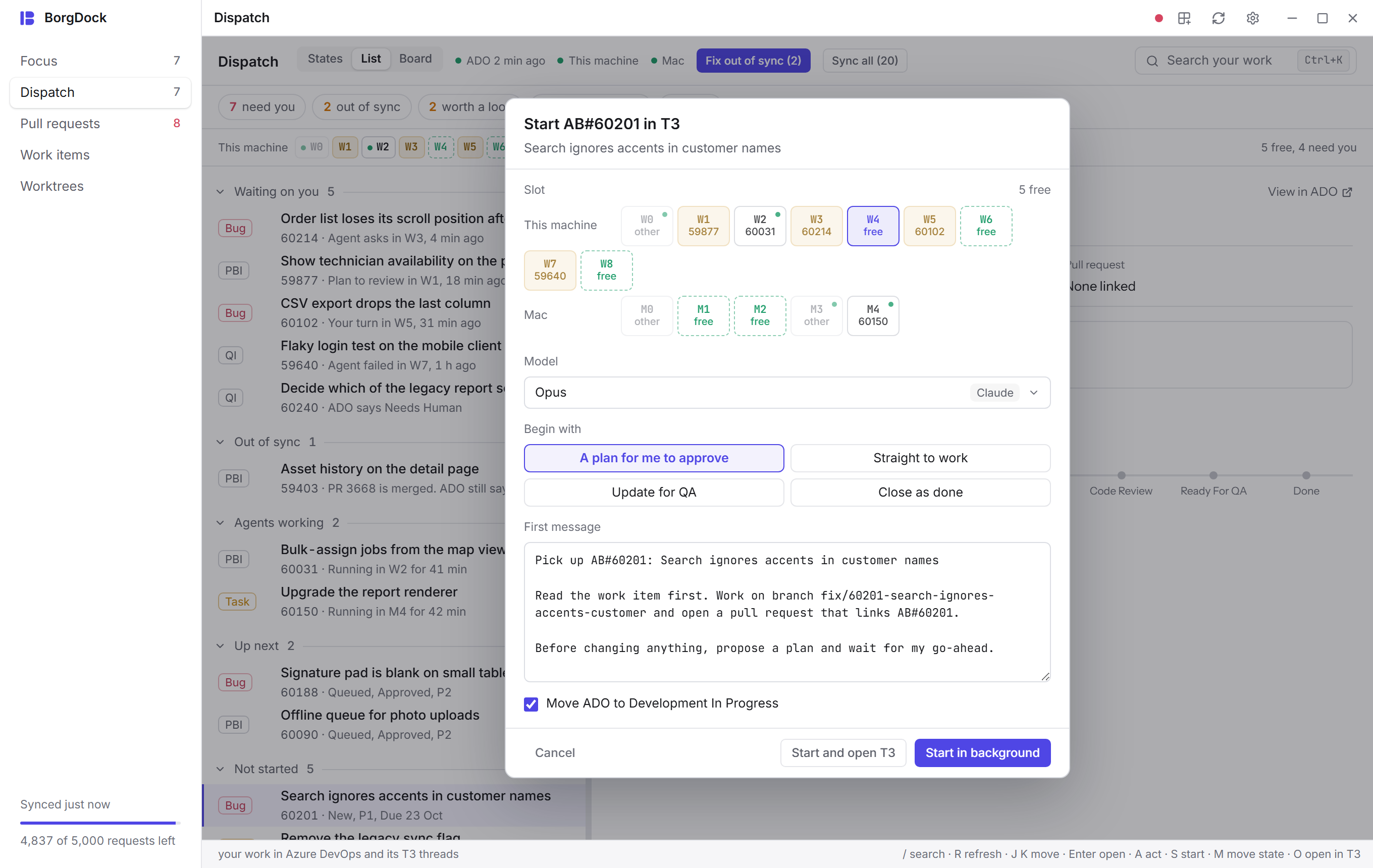This screenshot has width=1373, height=868.
Task: Open settings gear icon
Action: point(1253,18)
